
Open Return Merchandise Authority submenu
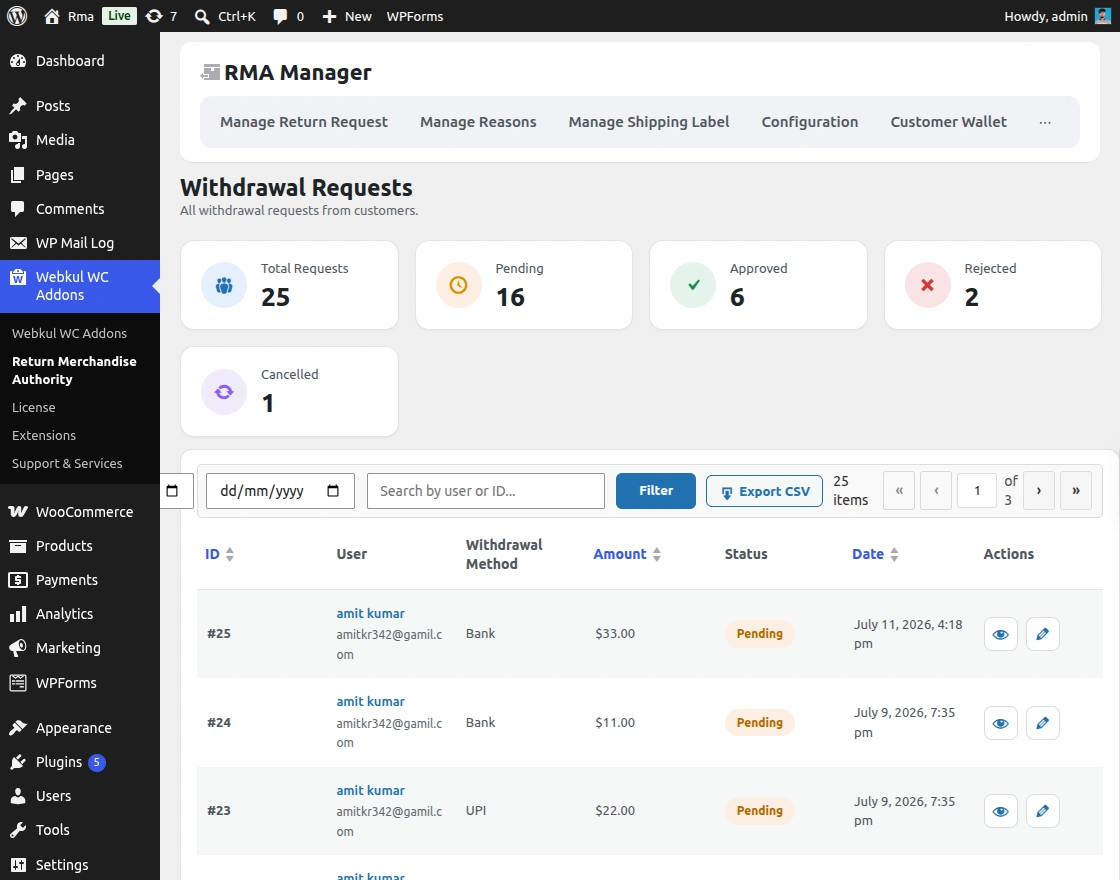coord(74,370)
